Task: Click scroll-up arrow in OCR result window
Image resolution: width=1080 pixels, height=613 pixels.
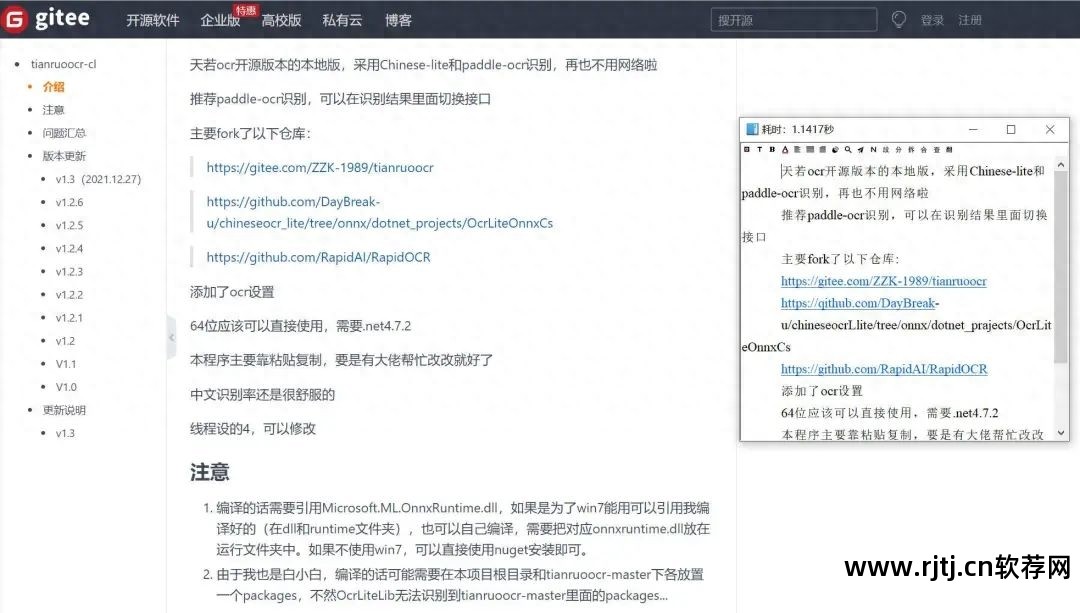Action: [1061, 165]
